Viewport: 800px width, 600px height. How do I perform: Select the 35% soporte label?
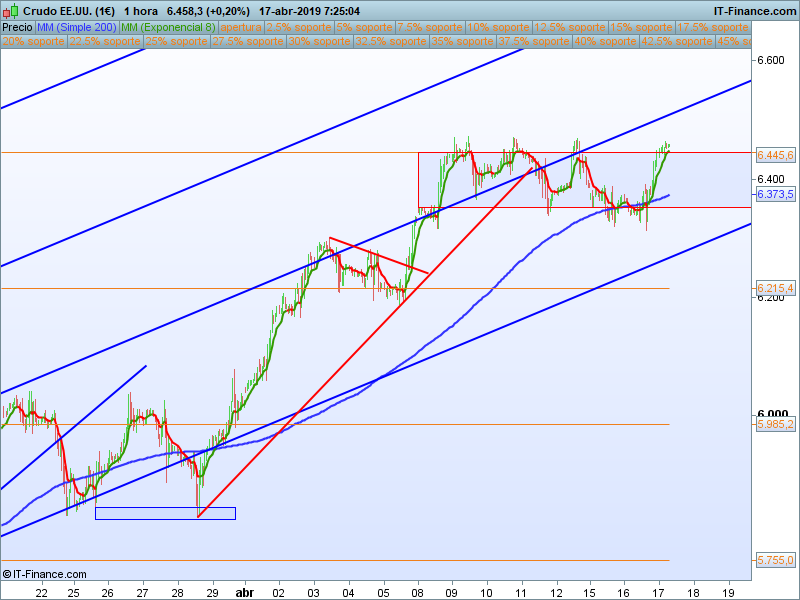462,41
